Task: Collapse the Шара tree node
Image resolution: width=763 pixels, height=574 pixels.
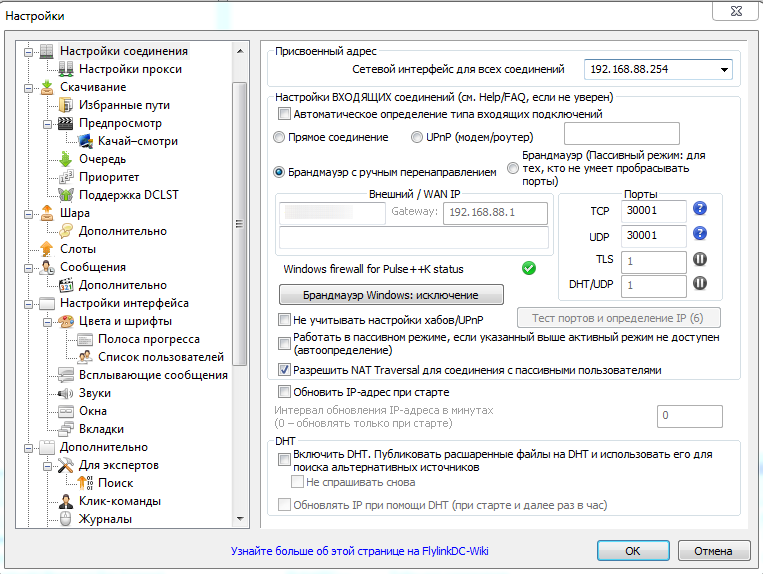Action: 29,214
